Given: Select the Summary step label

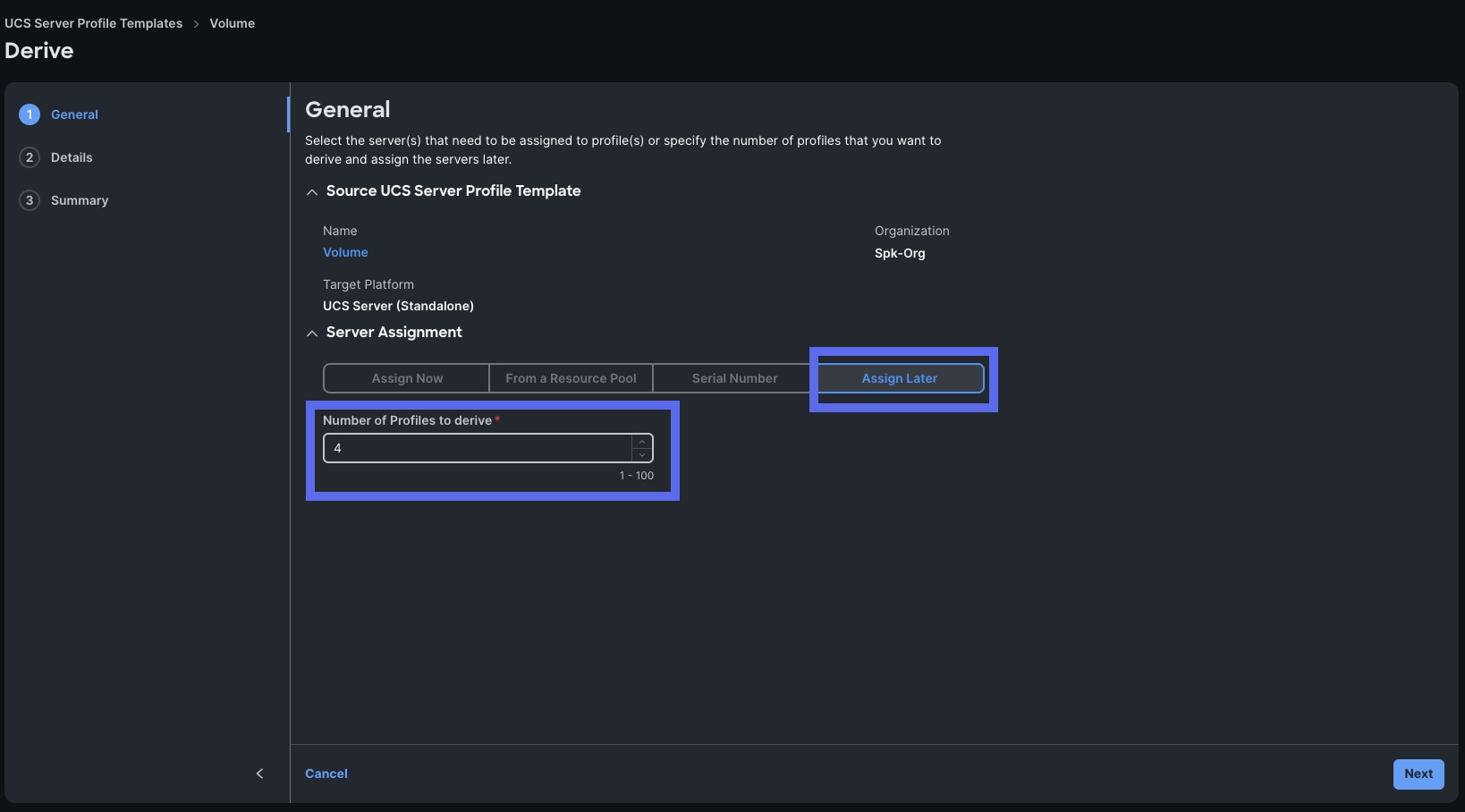Looking at the screenshot, I should click(80, 200).
